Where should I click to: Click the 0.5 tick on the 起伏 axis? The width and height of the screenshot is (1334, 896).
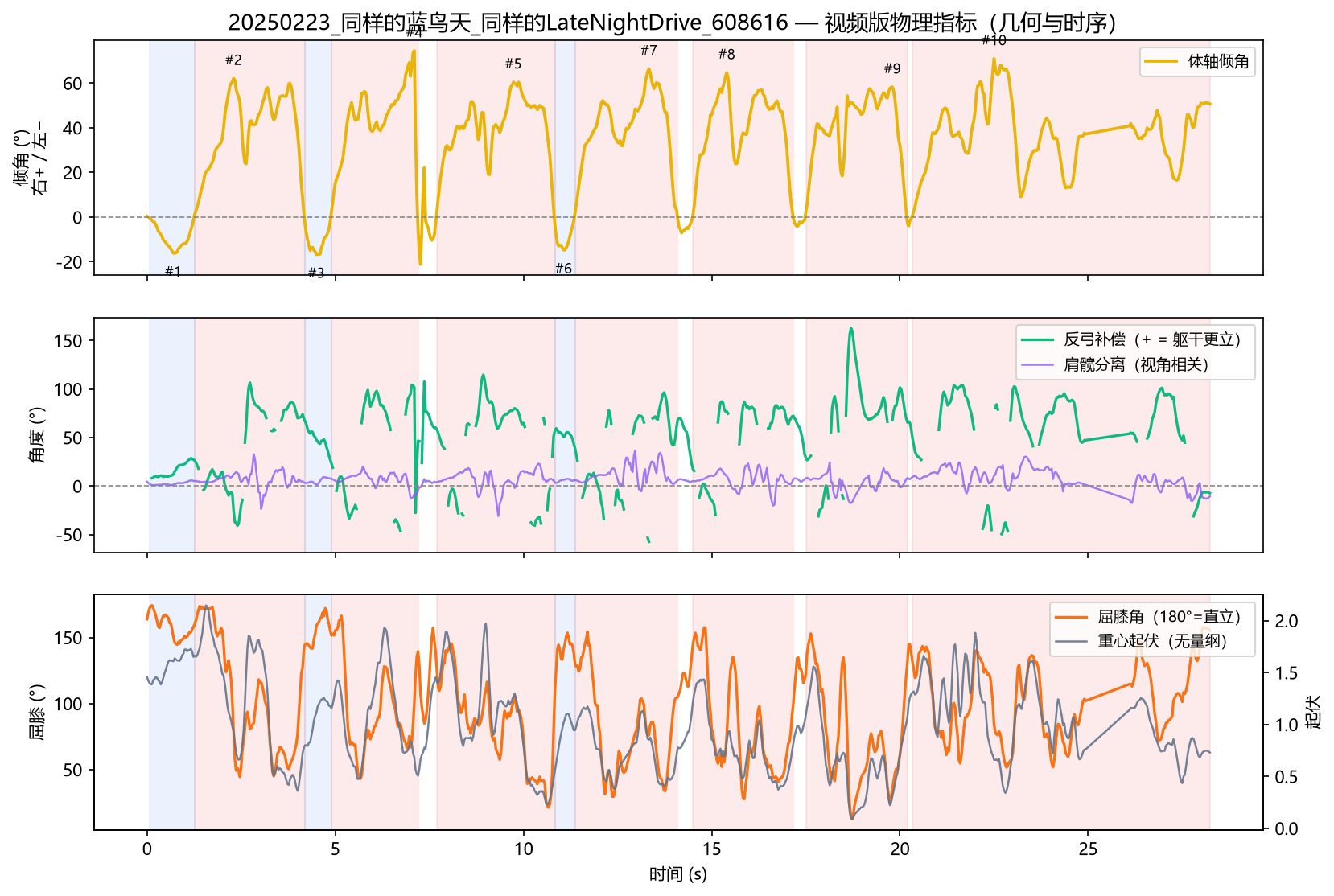(1287, 778)
